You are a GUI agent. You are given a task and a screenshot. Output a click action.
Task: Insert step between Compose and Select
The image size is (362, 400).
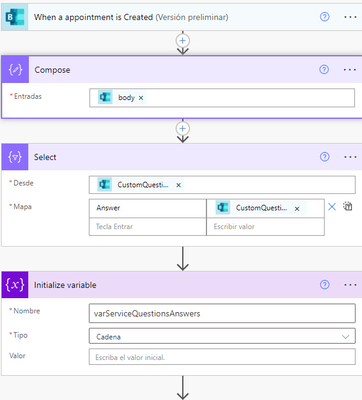pyautogui.click(x=183, y=129)
